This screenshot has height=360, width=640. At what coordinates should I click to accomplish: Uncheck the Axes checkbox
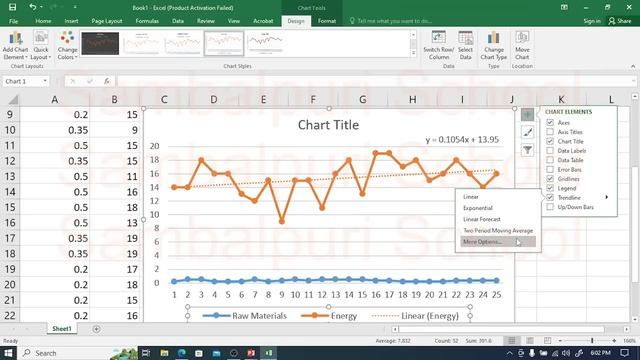tap(550, 122)
